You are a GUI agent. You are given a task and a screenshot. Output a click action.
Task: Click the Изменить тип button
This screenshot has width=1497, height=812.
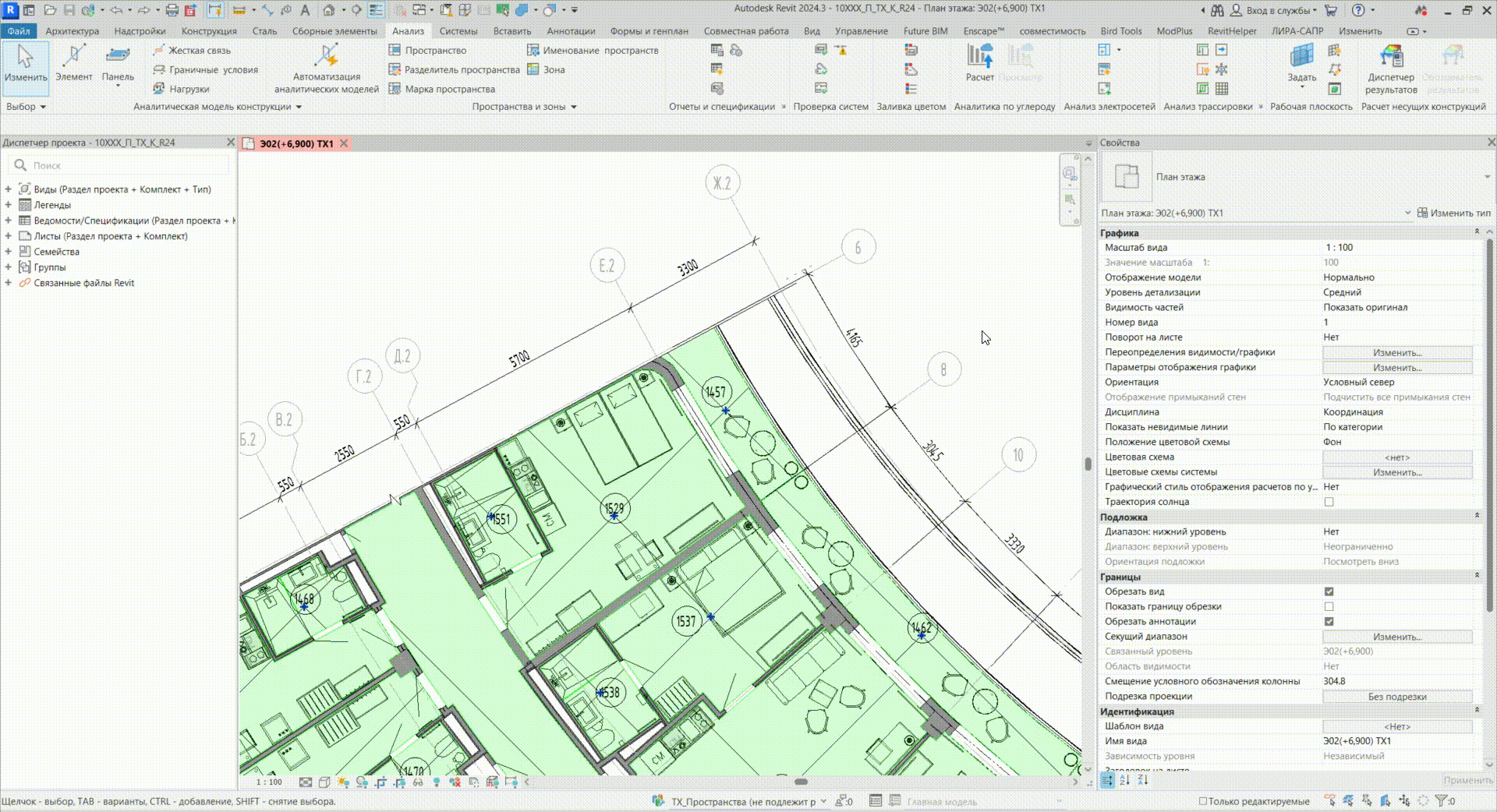tap(1453, 213)
